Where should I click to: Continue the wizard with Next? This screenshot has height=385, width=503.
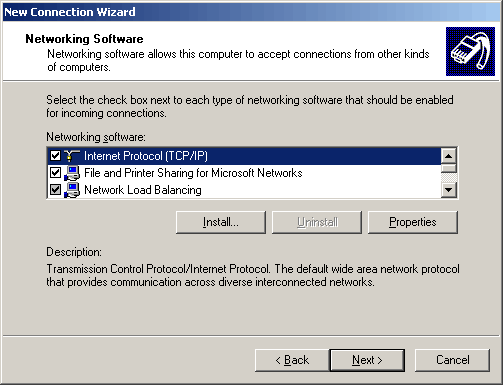tap(367, 360)
